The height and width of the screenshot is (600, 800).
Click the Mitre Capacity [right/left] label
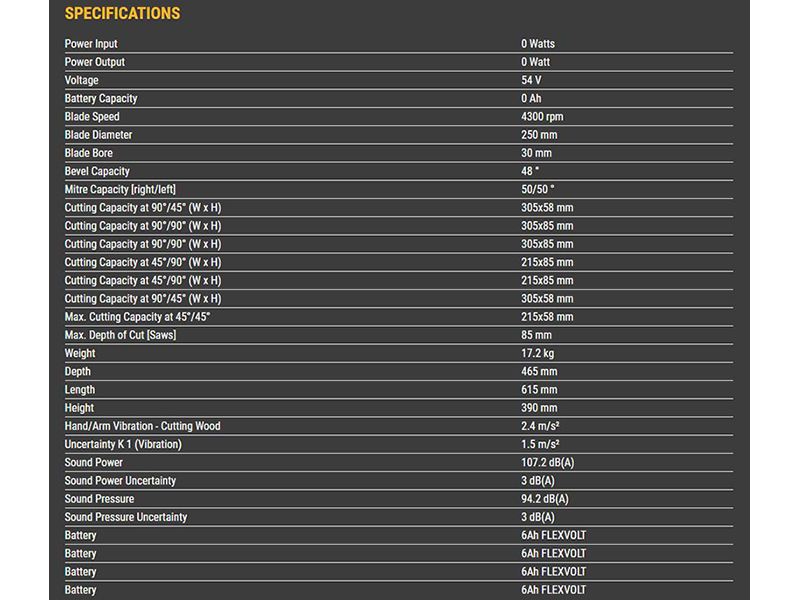125,189
